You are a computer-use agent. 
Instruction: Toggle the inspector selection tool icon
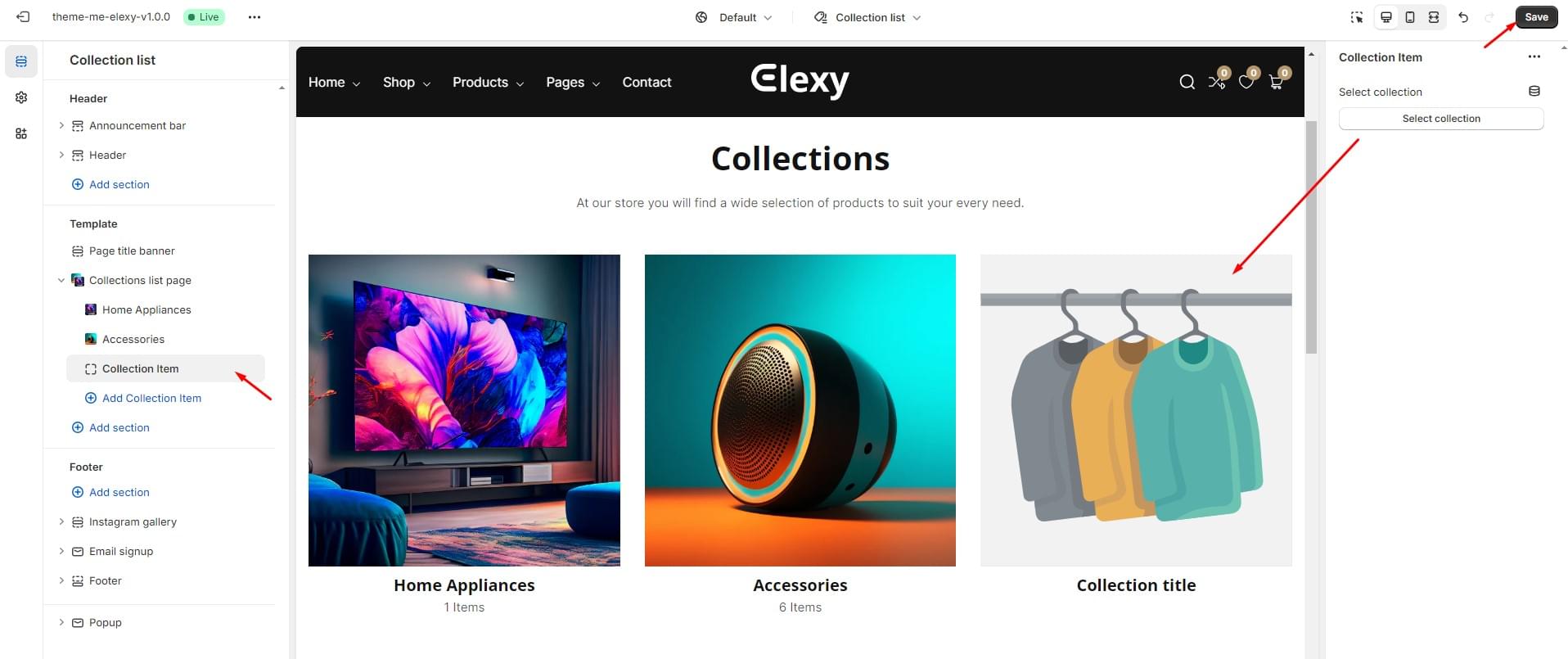tap(1357, 17)
